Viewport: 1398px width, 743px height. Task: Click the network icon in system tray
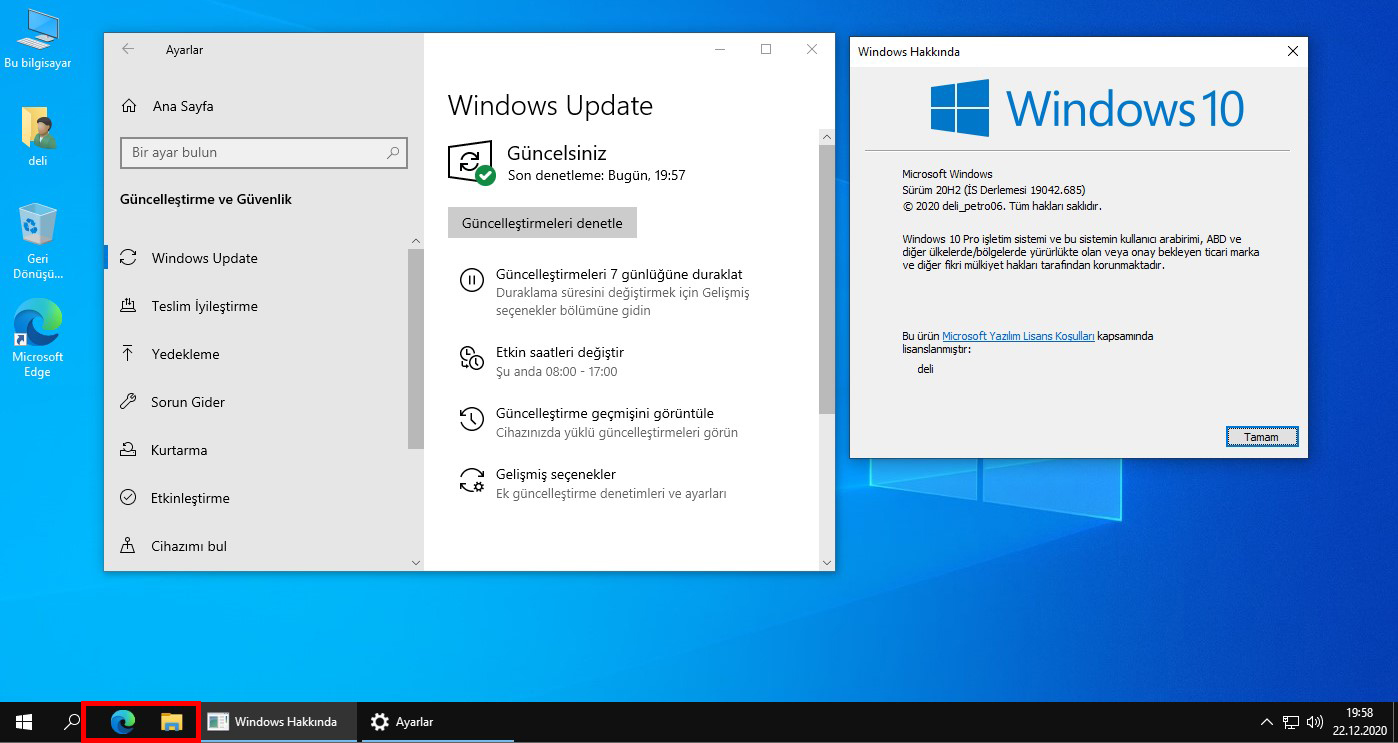point(1291,721)
